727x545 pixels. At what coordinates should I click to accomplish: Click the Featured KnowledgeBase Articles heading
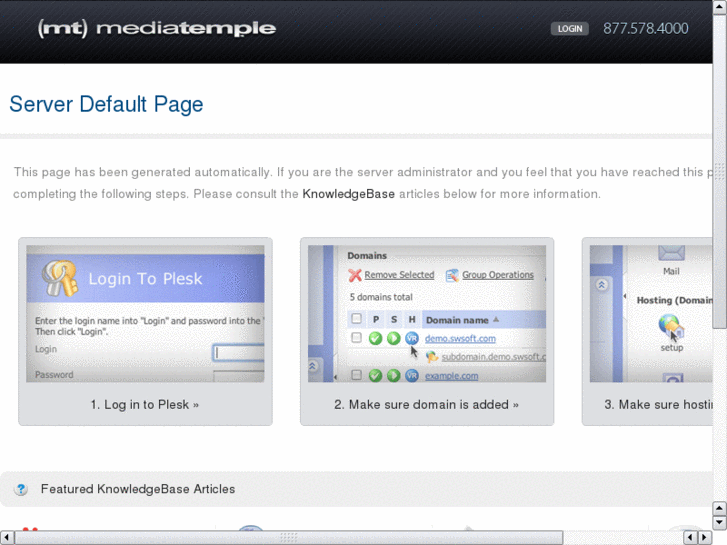138,489
